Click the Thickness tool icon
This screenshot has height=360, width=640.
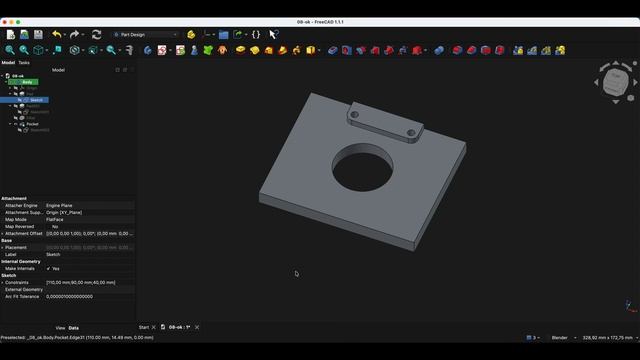click(500, 50)
